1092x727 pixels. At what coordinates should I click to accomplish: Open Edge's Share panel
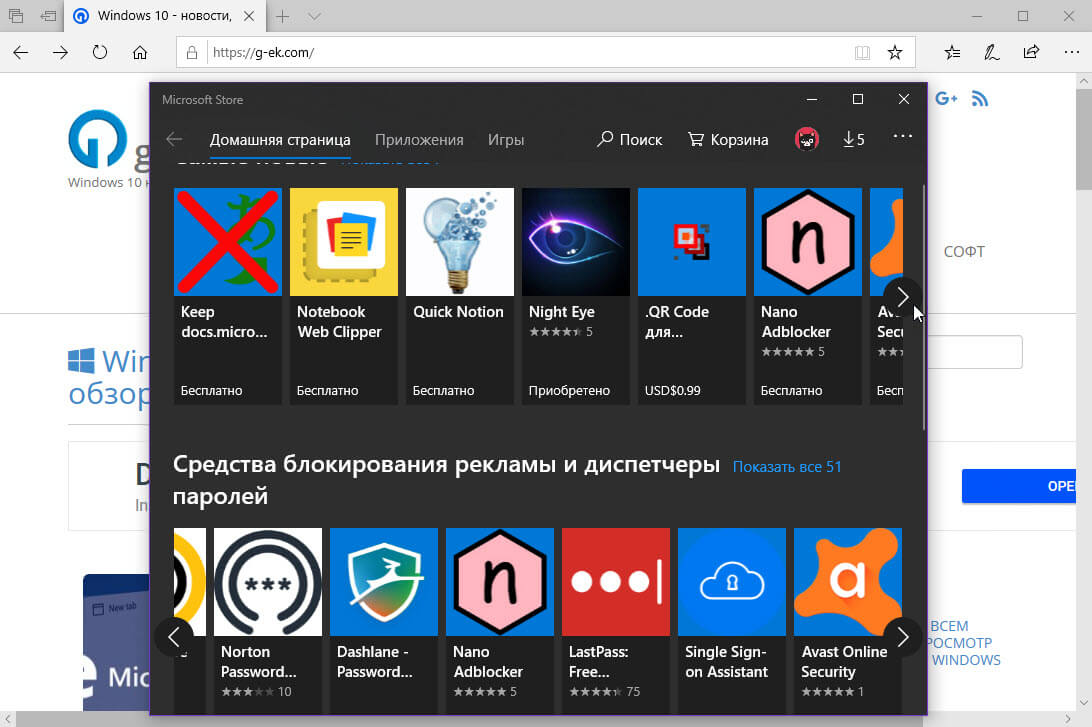coord(1030,52)
